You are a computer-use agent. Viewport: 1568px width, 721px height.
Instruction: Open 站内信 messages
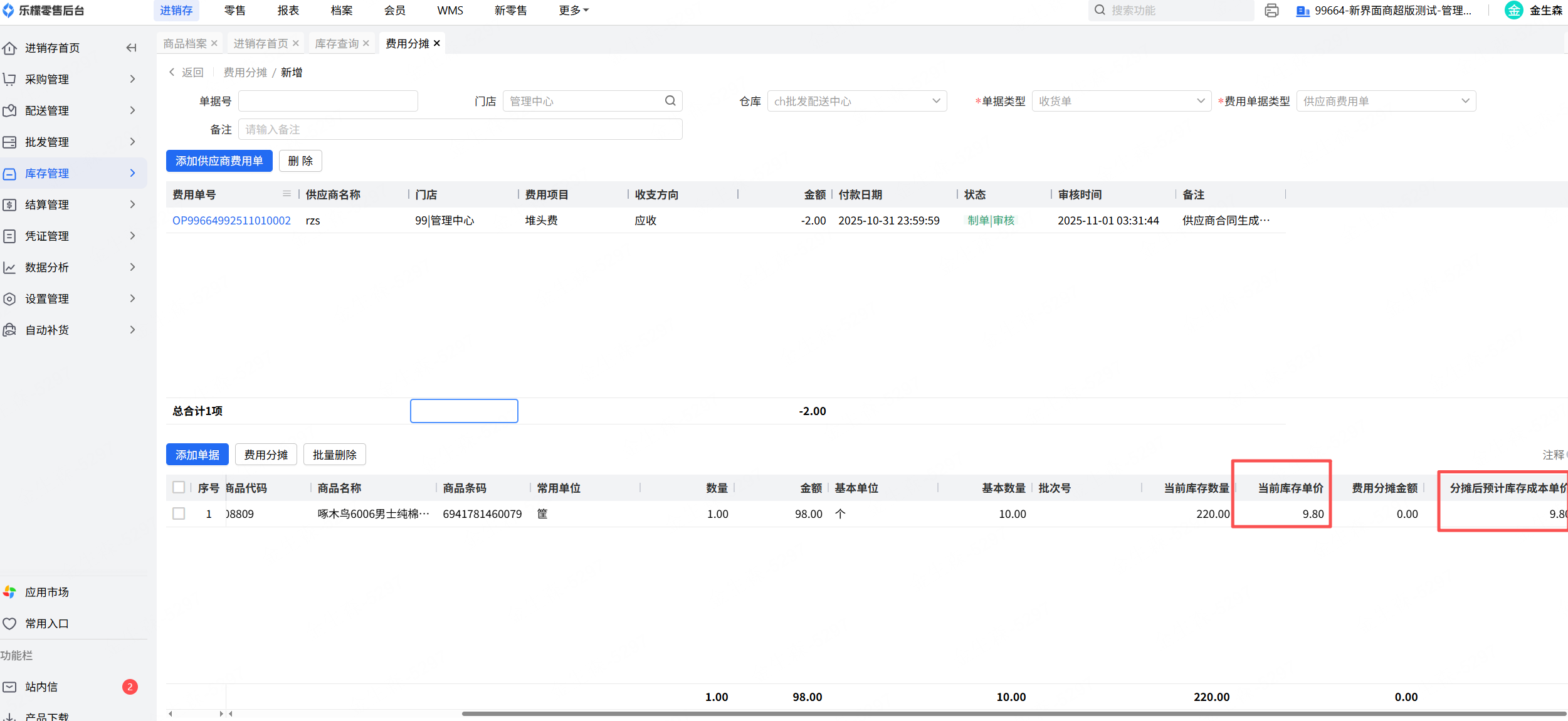tap(41, 687)
